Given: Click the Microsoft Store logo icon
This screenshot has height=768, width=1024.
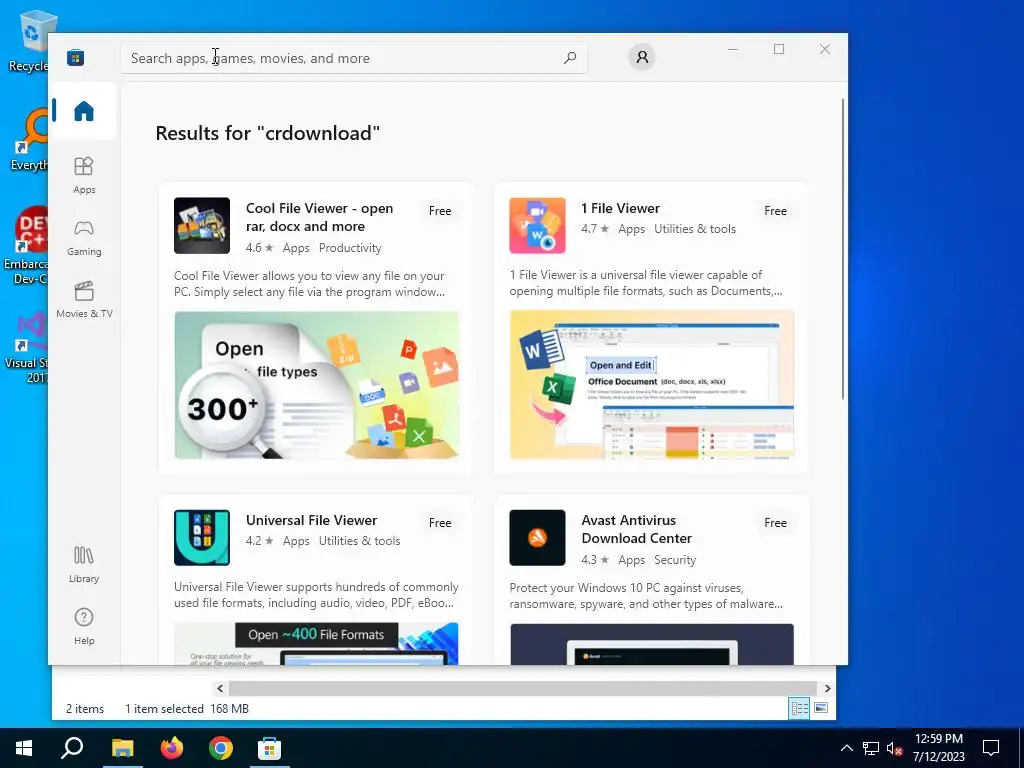Looking at the screenshot, I should [75, 58].
